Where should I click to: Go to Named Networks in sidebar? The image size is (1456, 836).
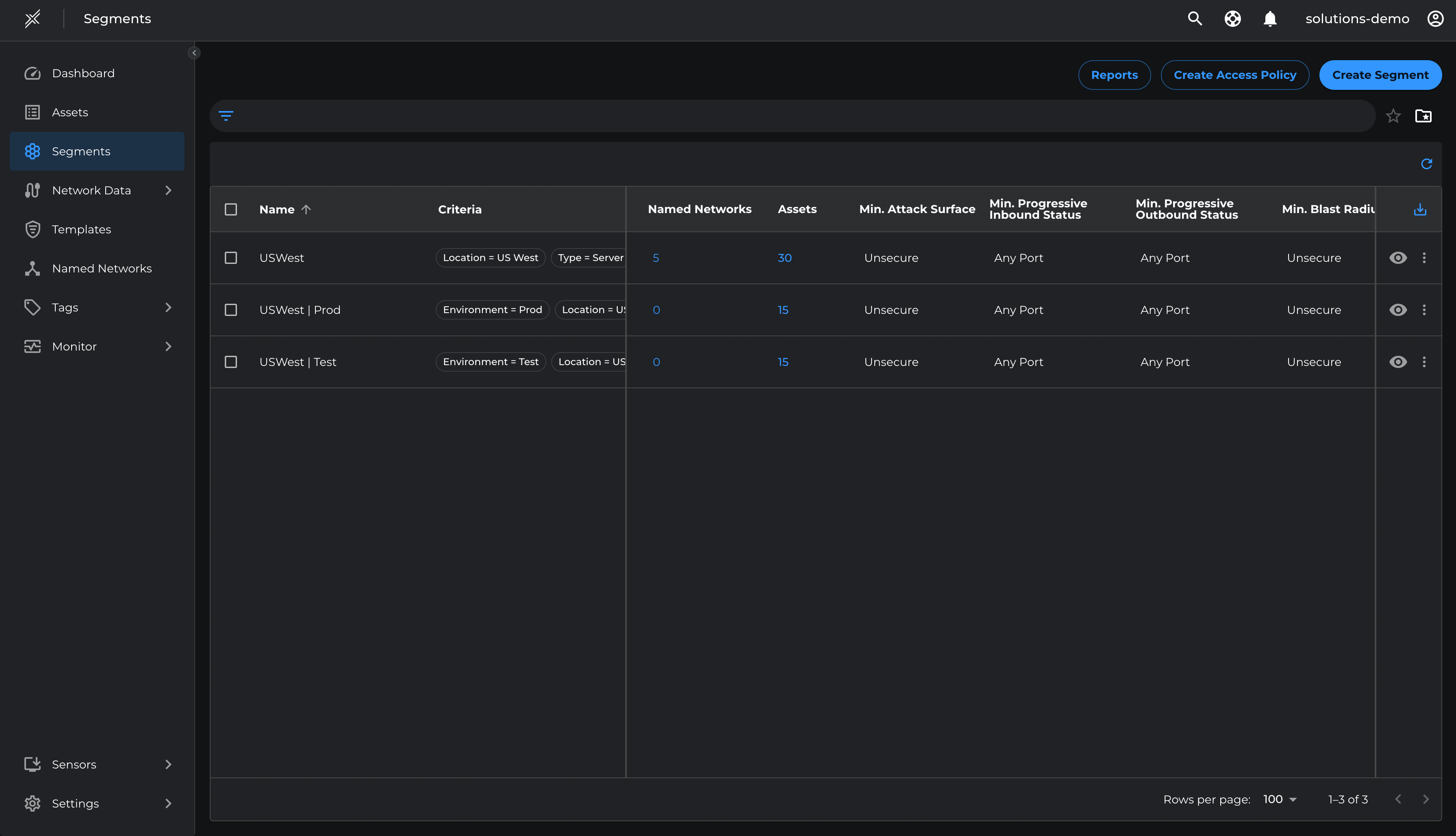(x=102, y=268)
